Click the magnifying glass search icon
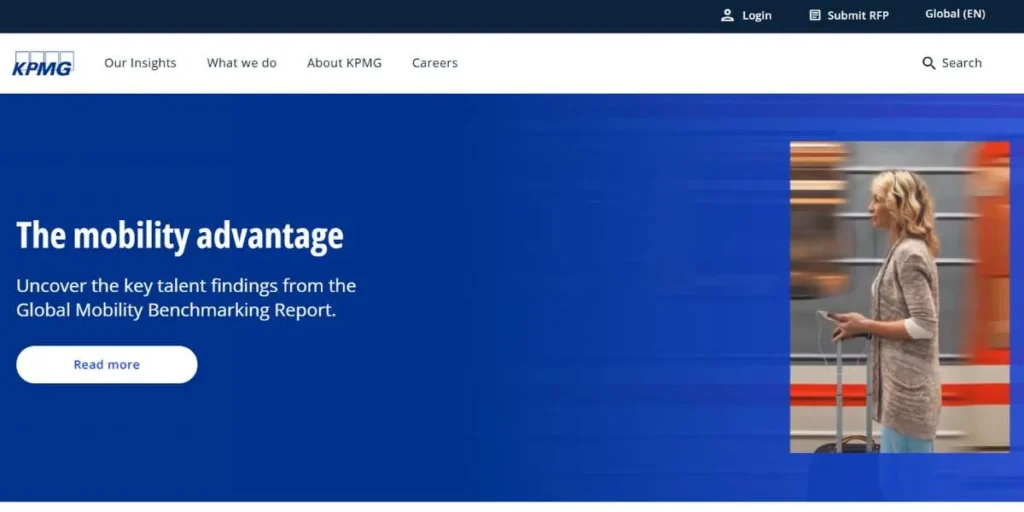The image size is (1024, 512). [928, 63]
